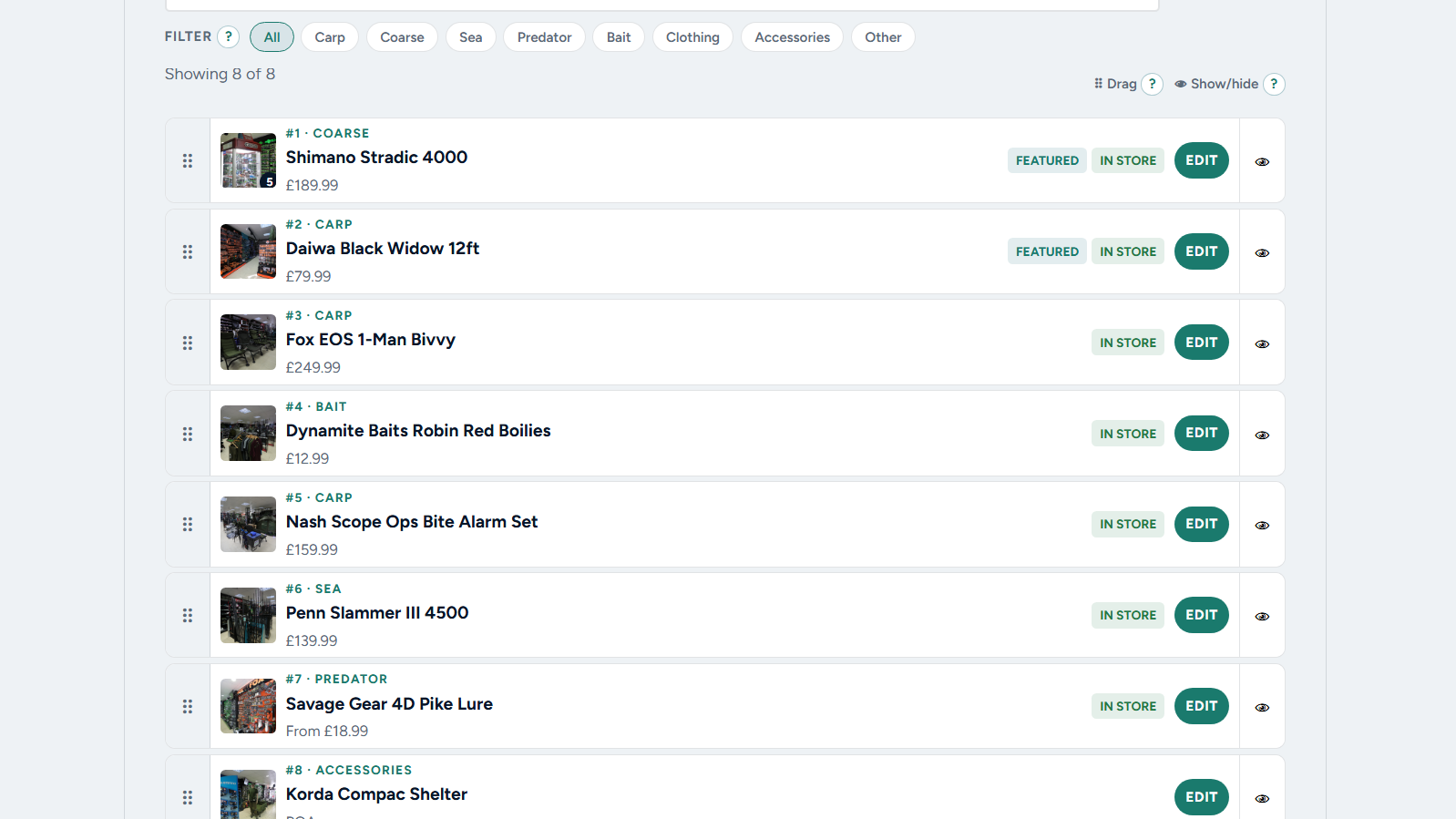Viewport: 1456px width, 819px height.
Task: Open the Filter help question mark
Action: tap(229, 36)
